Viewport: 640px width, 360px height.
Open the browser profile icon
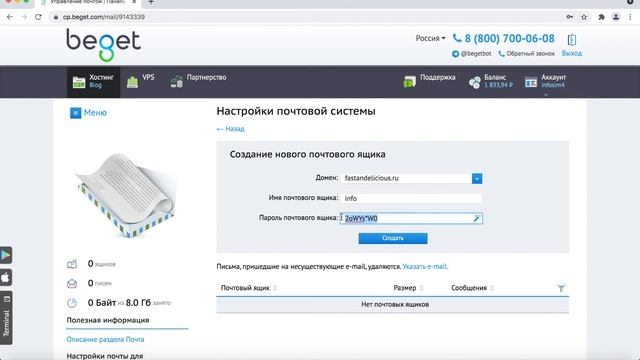(x=616, y=17)
